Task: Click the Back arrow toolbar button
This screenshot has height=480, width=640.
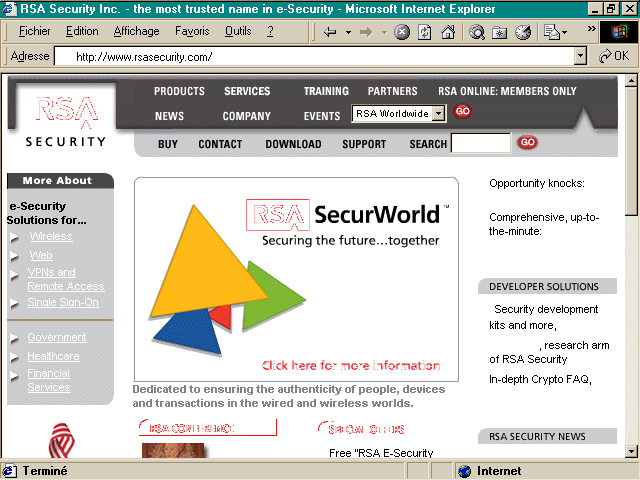Action: click(330, 32)
